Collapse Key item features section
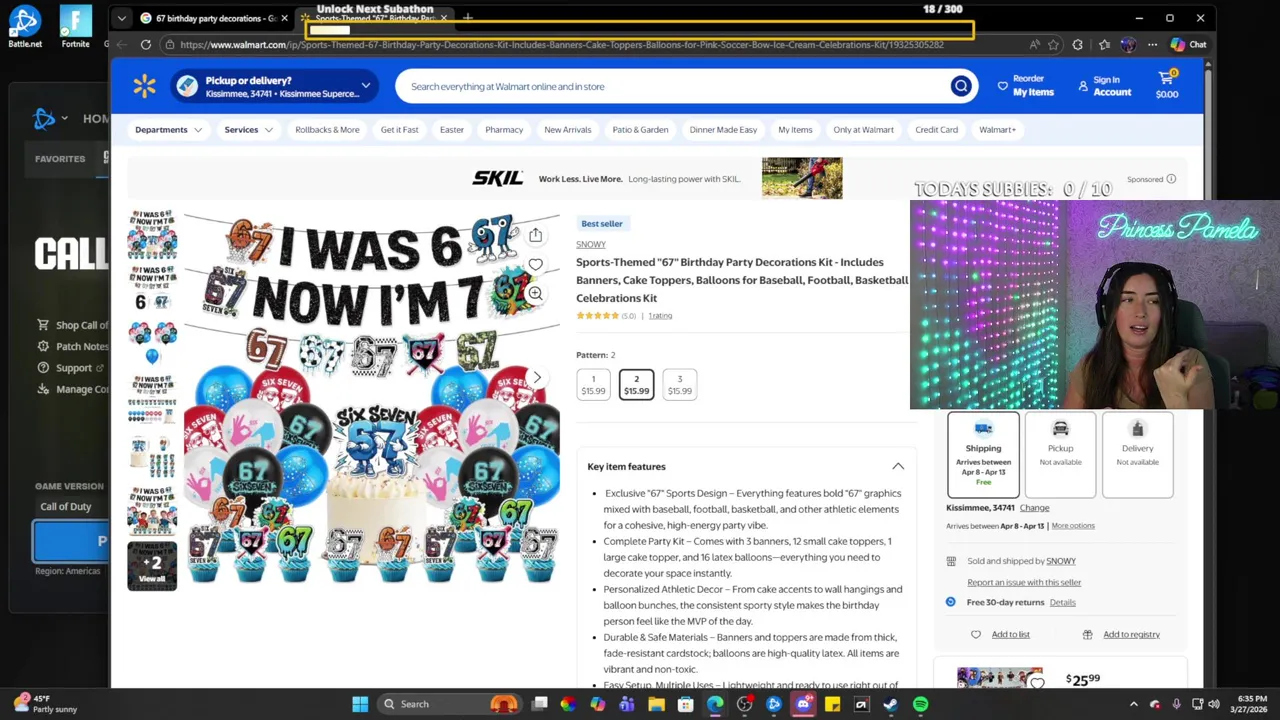 click(898, 467)
